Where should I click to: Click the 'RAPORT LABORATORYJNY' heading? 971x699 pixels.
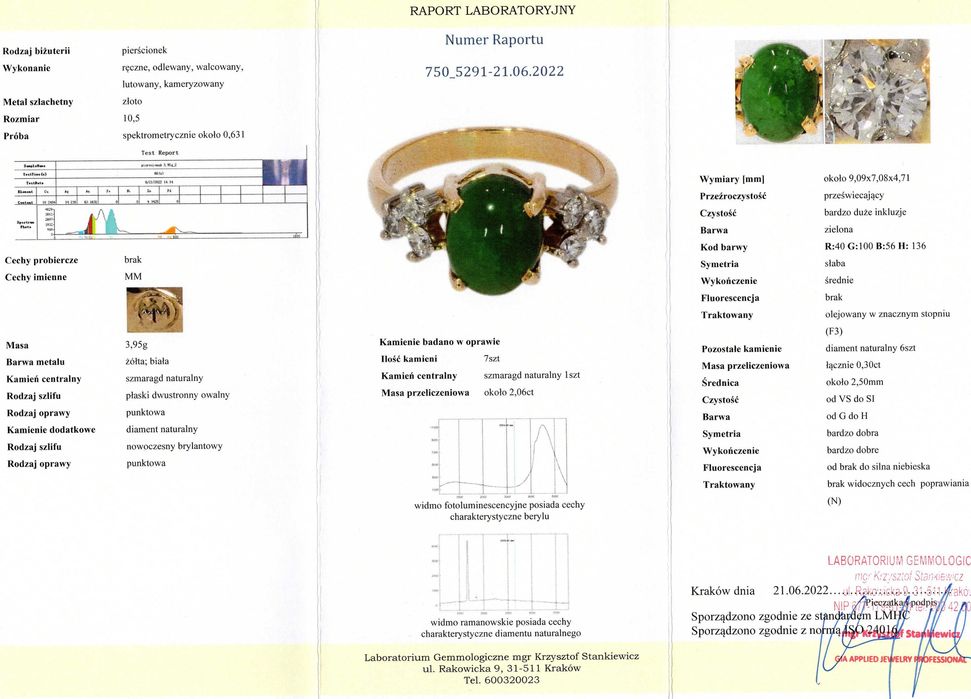coord(492,11)
